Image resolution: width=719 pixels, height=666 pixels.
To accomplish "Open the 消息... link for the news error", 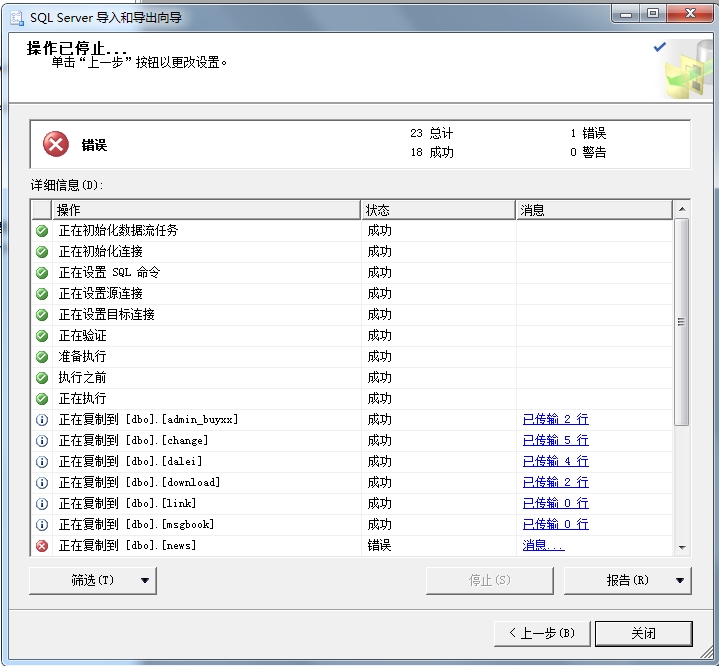I will click(x=543, y=546).
